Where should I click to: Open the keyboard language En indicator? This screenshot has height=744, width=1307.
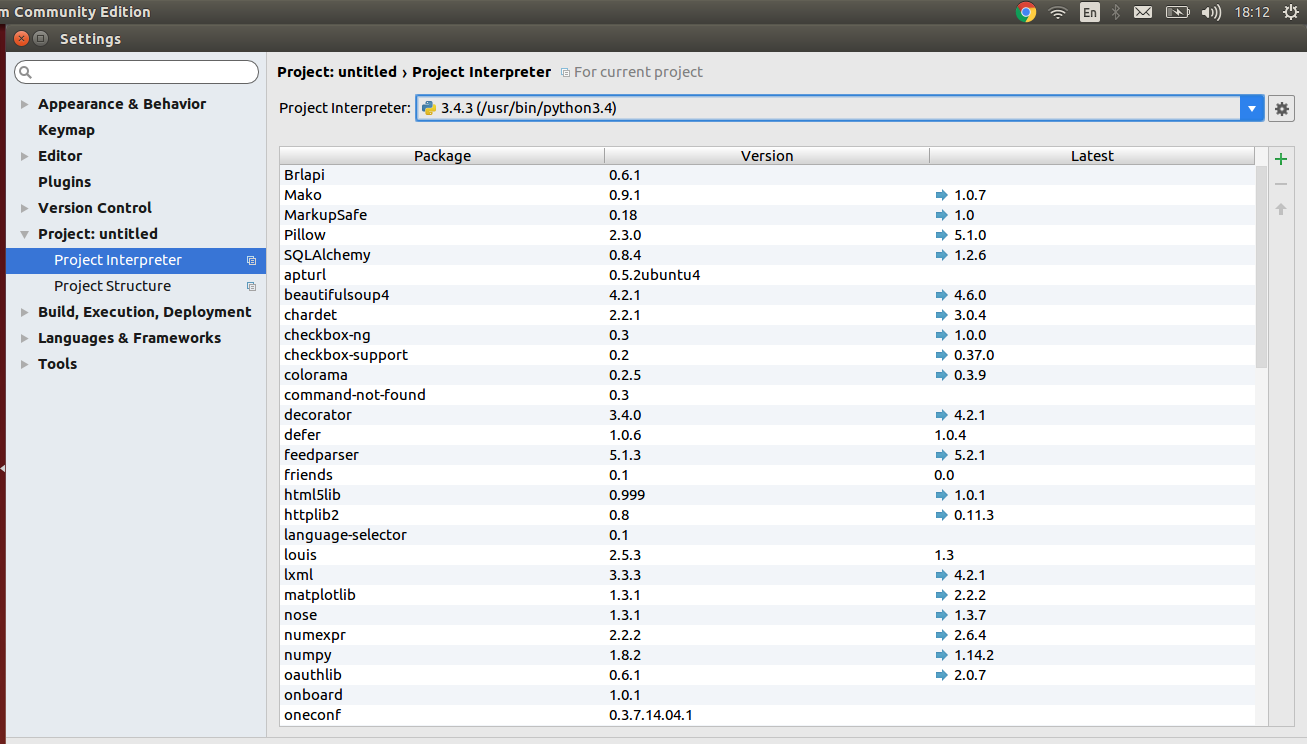[x=1090, y=12]
